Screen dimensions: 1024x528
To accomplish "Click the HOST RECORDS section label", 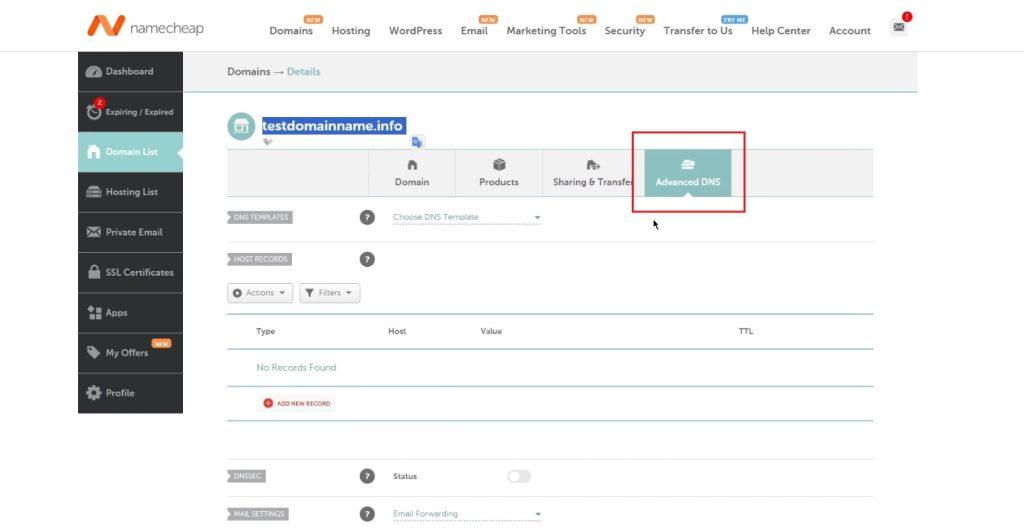I will coord(260,259).
